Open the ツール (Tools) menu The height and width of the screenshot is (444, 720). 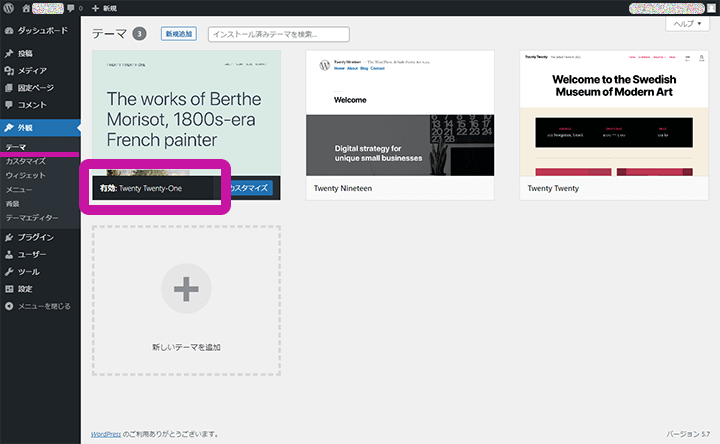28,271
